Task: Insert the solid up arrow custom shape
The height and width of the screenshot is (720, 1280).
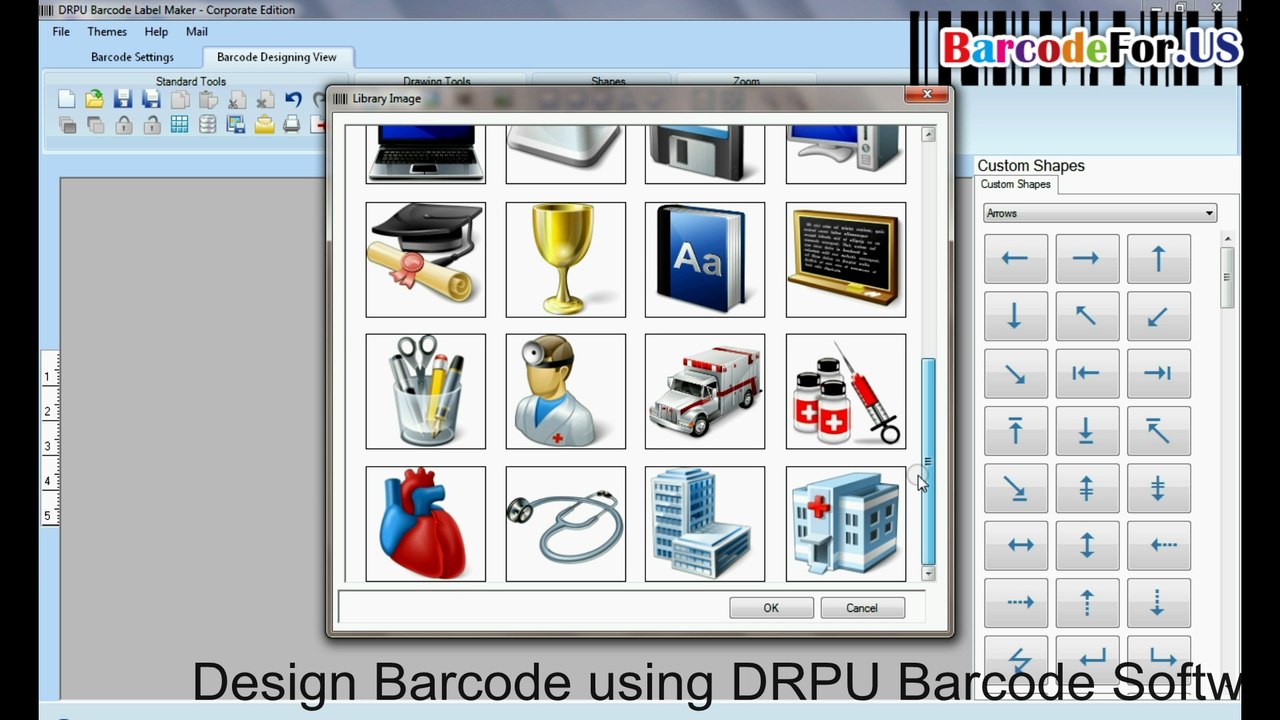Action: 1158,259
